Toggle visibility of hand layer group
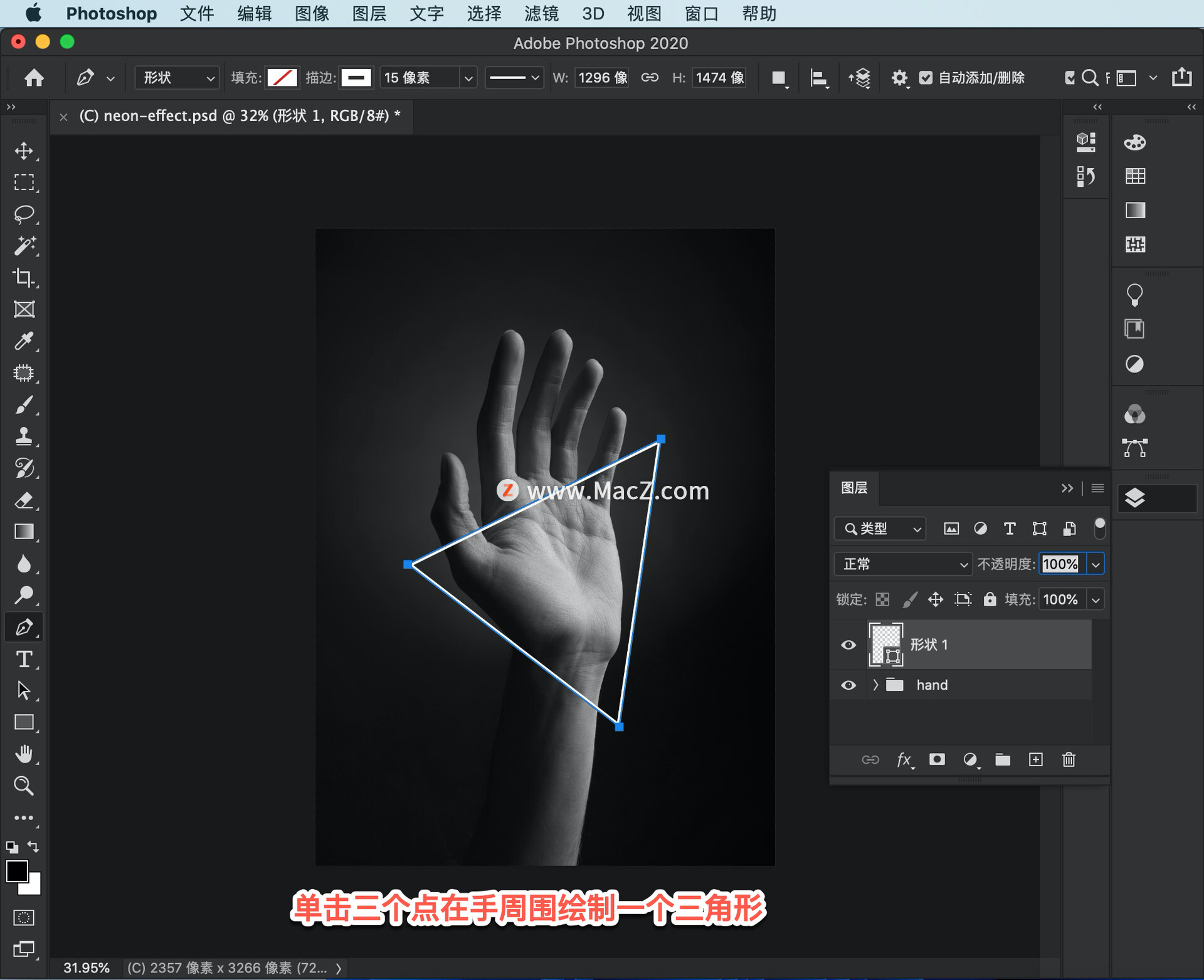 point(848,683)
